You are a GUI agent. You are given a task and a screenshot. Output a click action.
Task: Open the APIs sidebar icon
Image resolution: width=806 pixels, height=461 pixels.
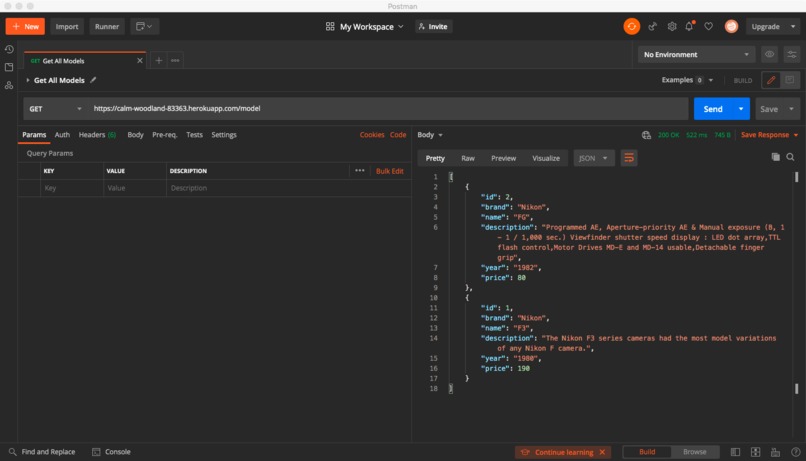pyautogui.click(x=9, y=85)
